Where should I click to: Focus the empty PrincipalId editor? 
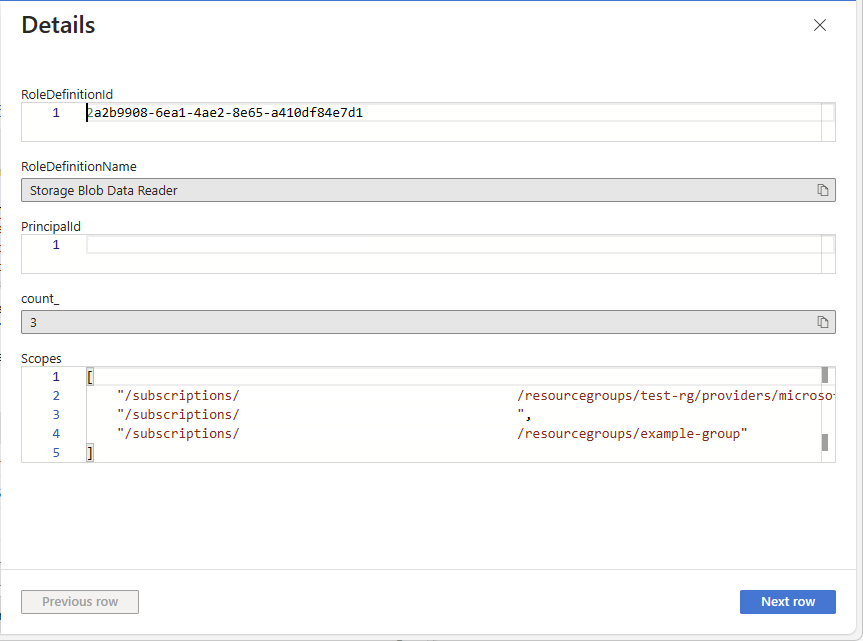pos(450,245)
